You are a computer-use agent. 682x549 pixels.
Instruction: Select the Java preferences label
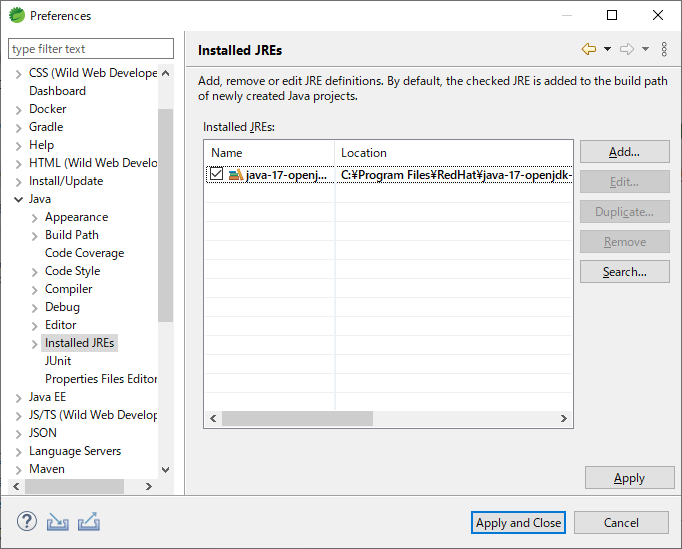(x=40, y=199)
